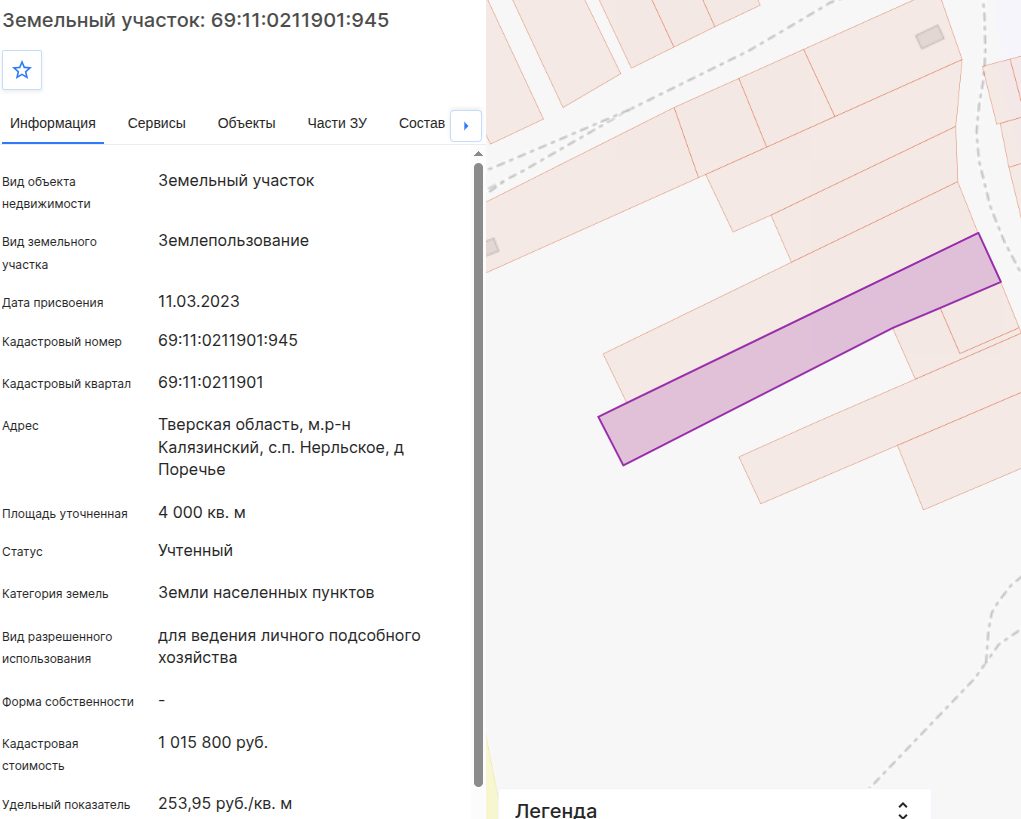
Task: Click the Категория земель label
Action: pos(55,594)
